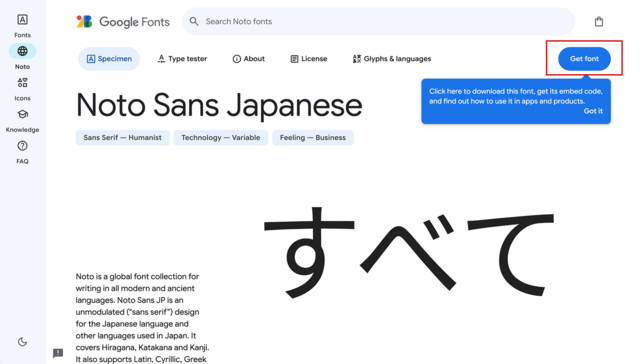Open the Knowledge section in sidebar

[22, 121]
